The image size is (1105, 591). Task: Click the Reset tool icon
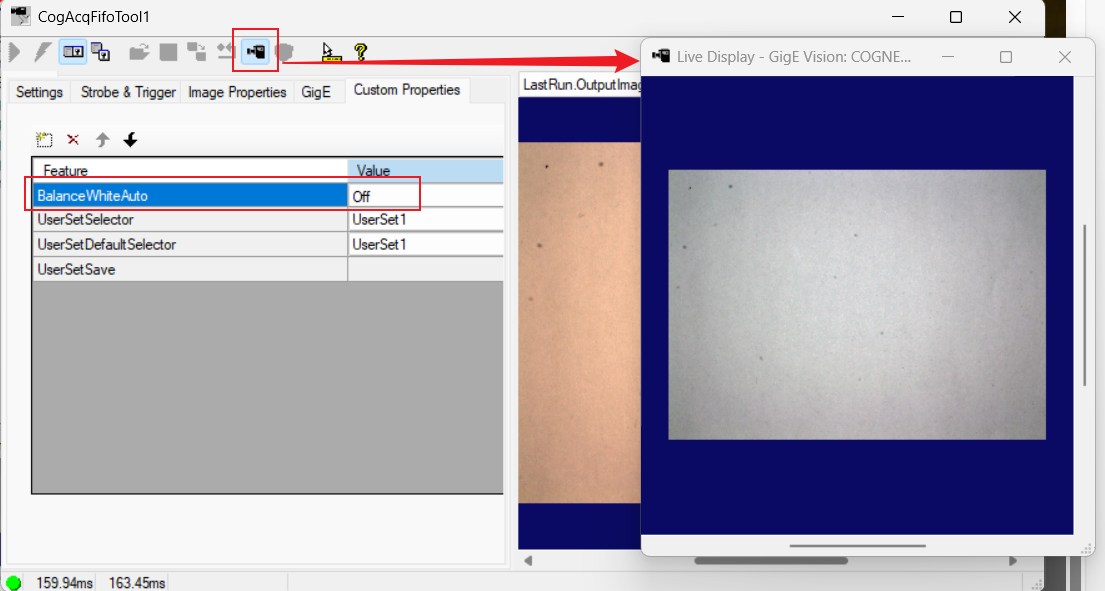[226, 51]
